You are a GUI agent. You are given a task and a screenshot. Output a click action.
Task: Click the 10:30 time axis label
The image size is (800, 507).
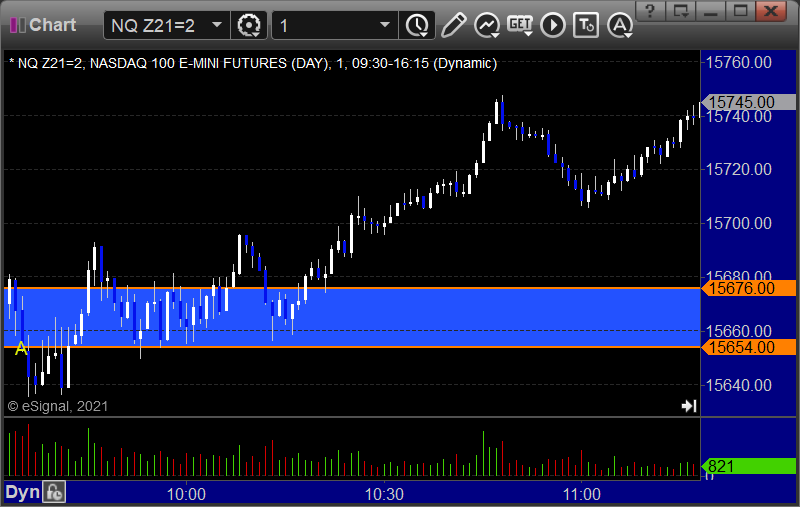coord(384,494)
